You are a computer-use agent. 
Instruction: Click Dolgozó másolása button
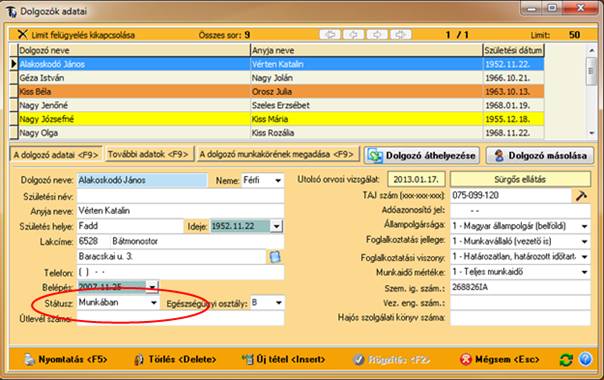click(540, 155)
